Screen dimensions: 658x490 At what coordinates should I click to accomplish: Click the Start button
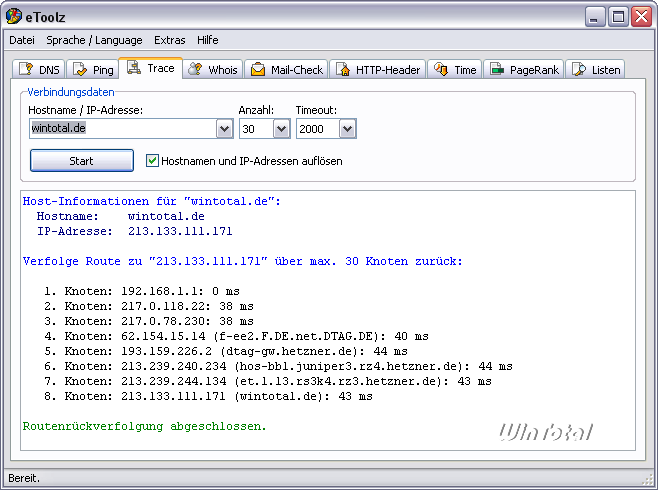click(82, 161)
